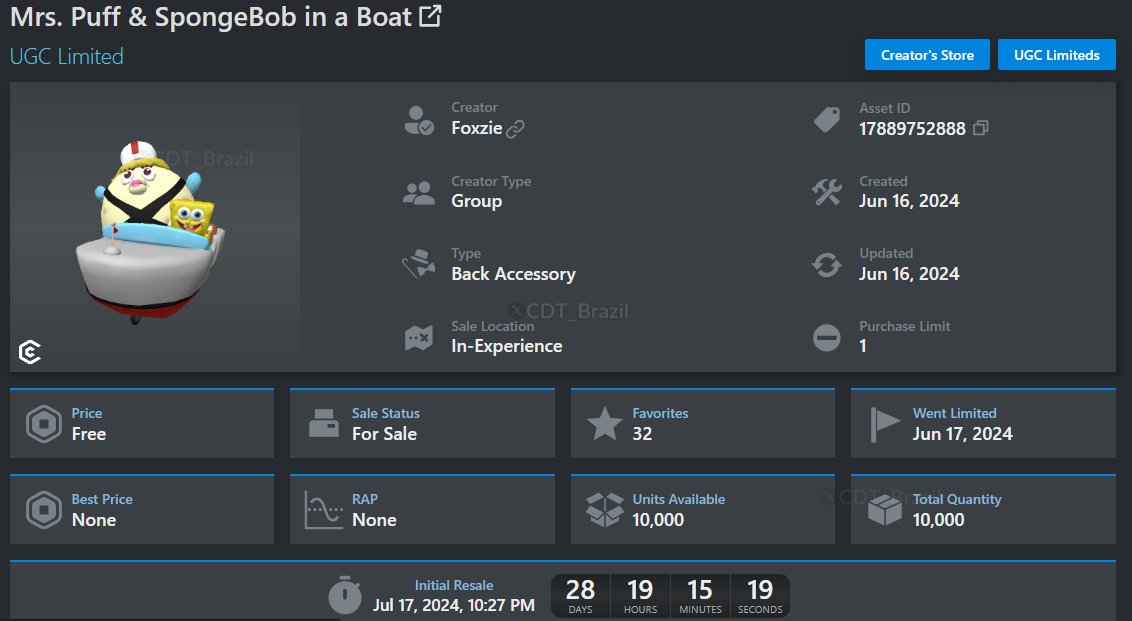Click the 19 seconds countdown box

point(760,596)
